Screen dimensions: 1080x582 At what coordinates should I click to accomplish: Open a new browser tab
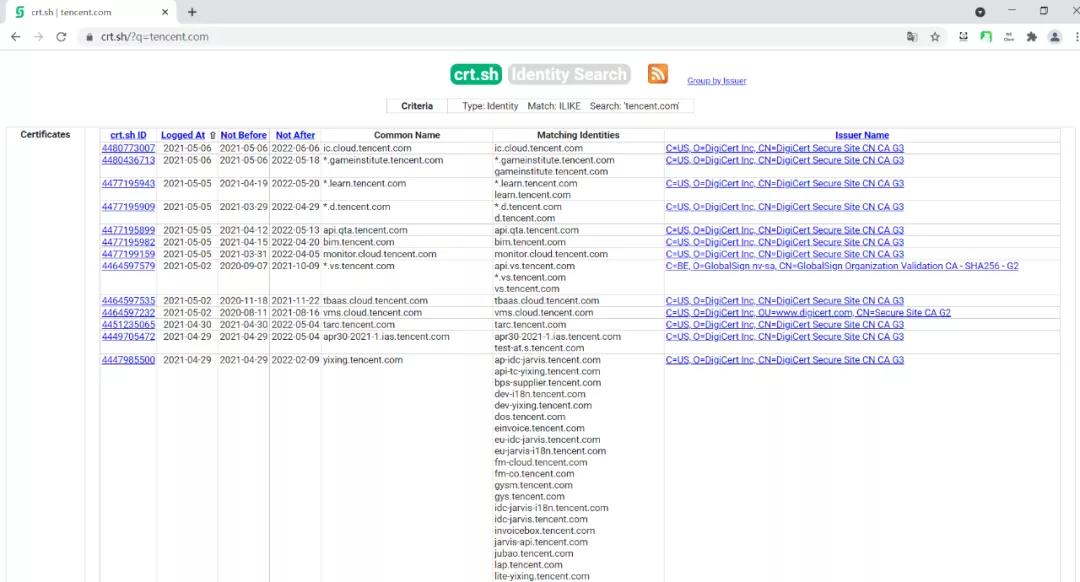pos(192,12)
